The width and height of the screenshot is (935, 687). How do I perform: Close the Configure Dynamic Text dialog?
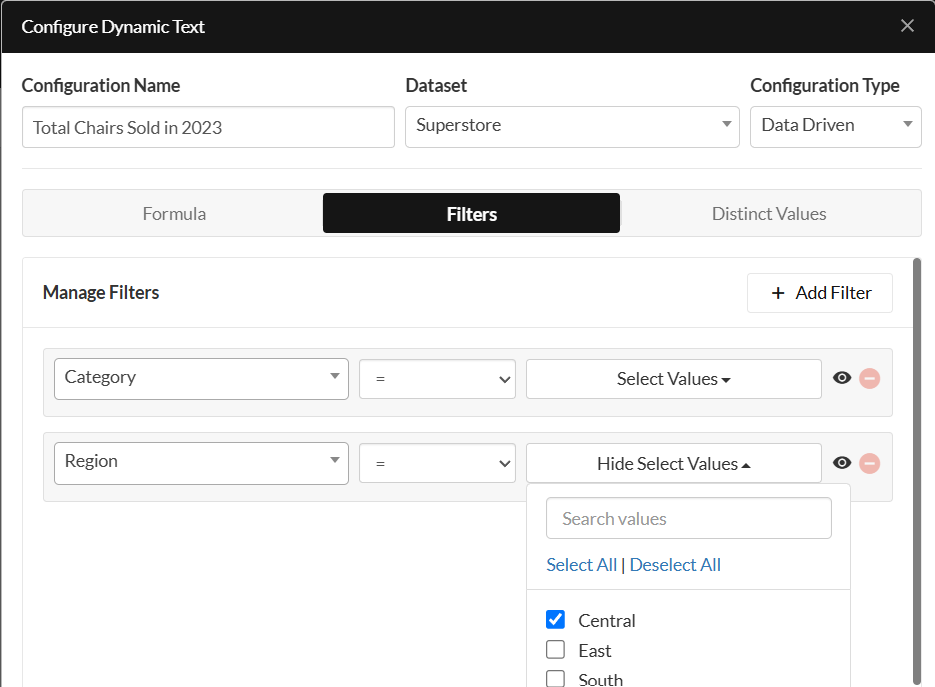[907, 26]
